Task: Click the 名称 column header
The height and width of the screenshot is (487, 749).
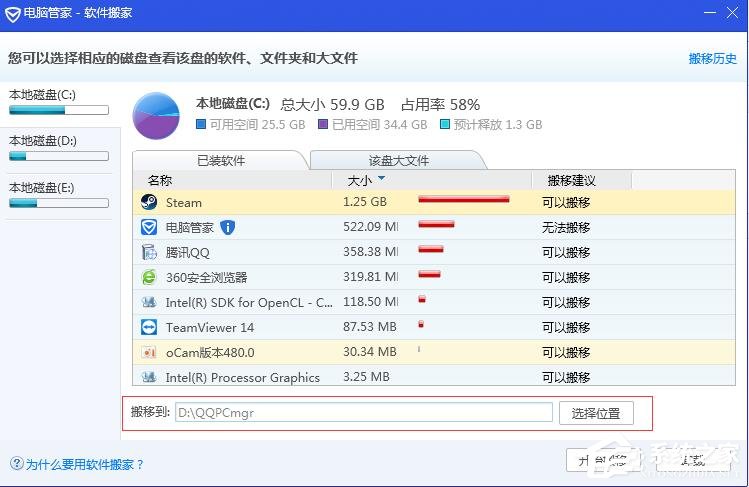Action: (160, 181)
